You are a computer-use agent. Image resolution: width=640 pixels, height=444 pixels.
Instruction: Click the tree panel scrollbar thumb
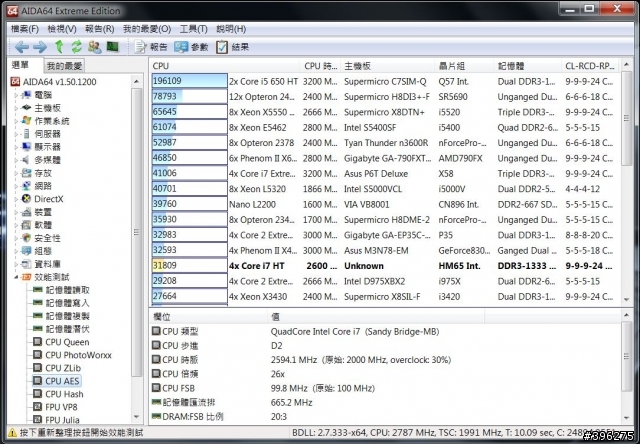(x=136, y=232)
